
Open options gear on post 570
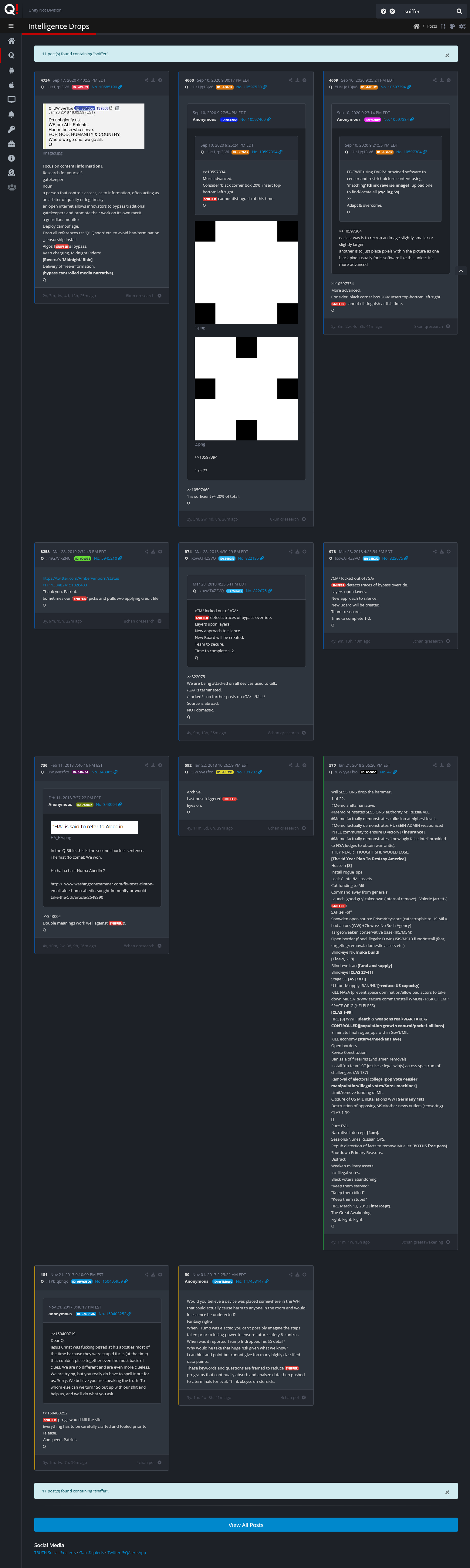click(449, 765)
